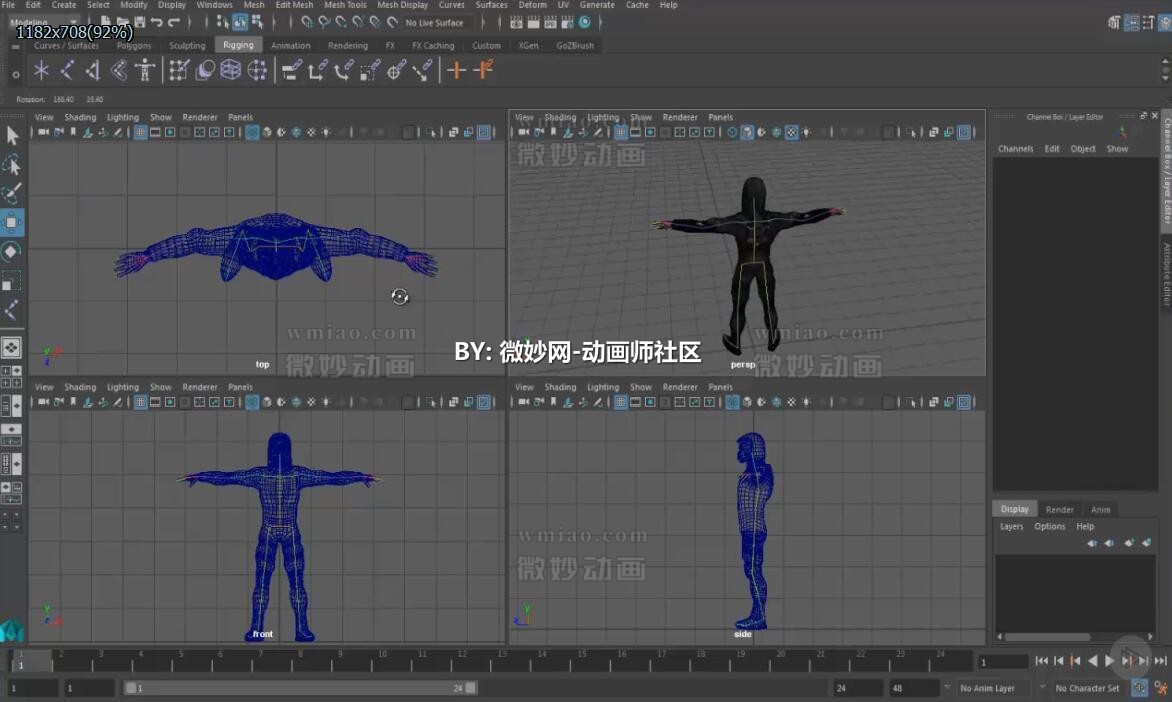Select the Parent Constraint icon on the shelf
The height and width of the screenshot is (702, 1172).
tap(292, 70)
